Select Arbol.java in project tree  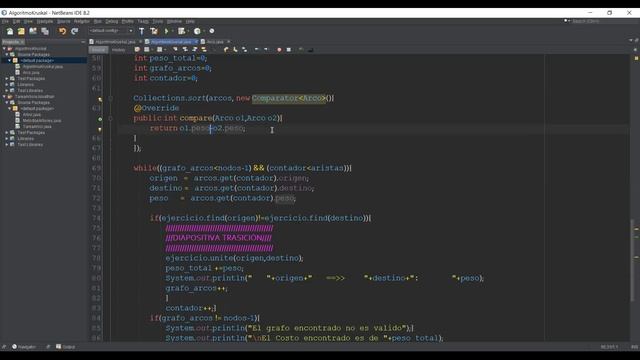(x=32, y=115)
